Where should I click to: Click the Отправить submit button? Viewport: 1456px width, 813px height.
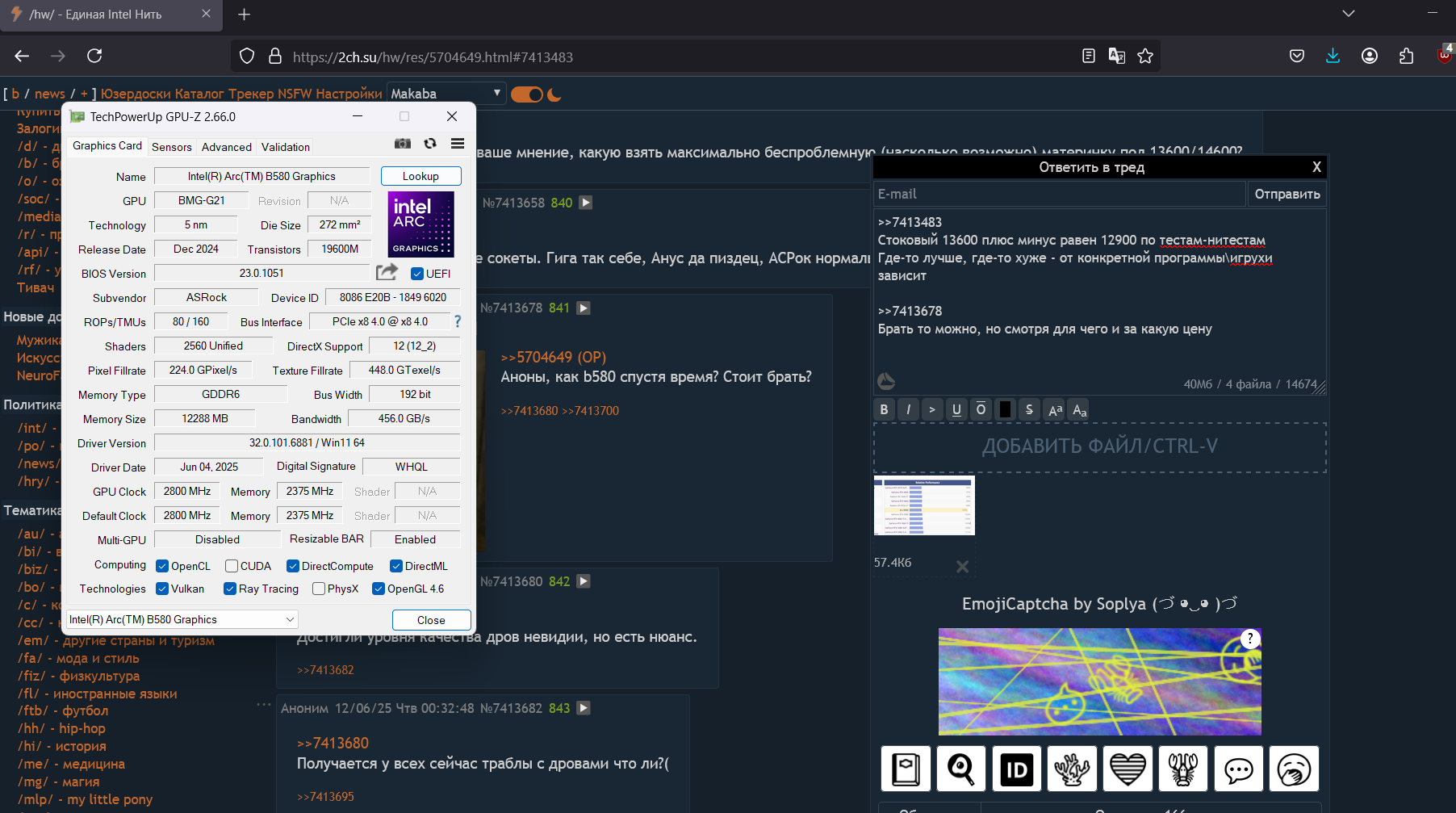tap(1287, 194)
